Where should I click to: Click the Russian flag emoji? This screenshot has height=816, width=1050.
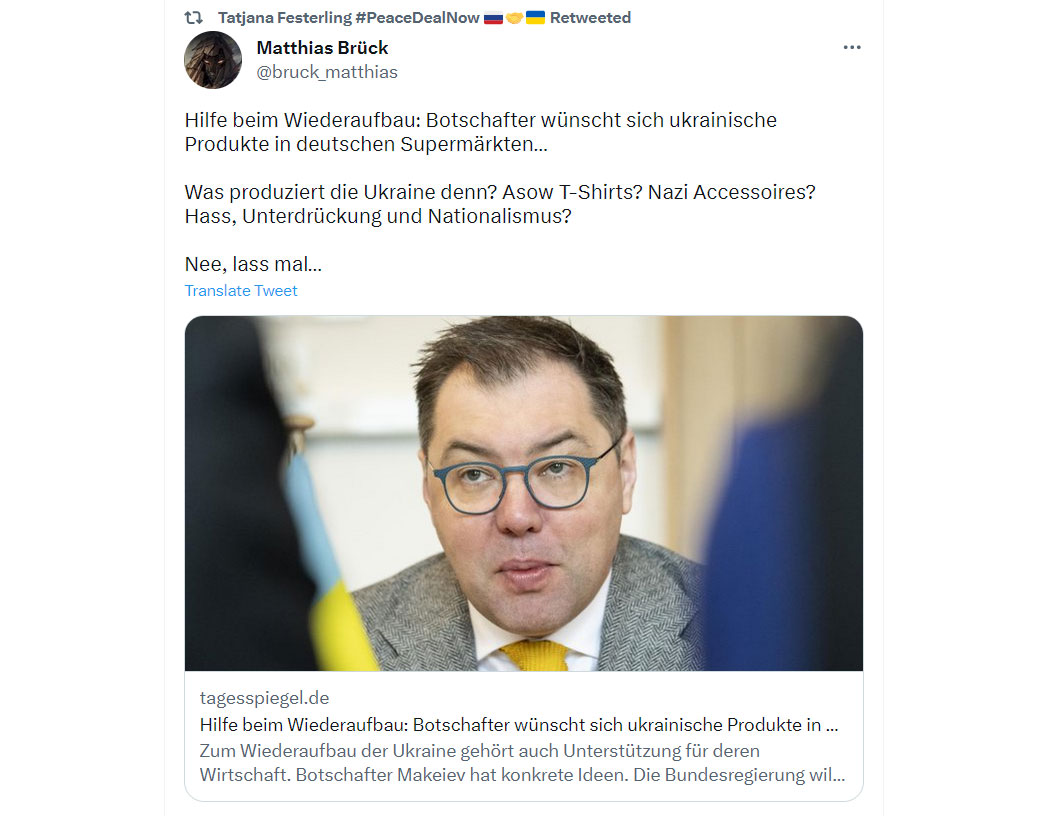(493, 18)
